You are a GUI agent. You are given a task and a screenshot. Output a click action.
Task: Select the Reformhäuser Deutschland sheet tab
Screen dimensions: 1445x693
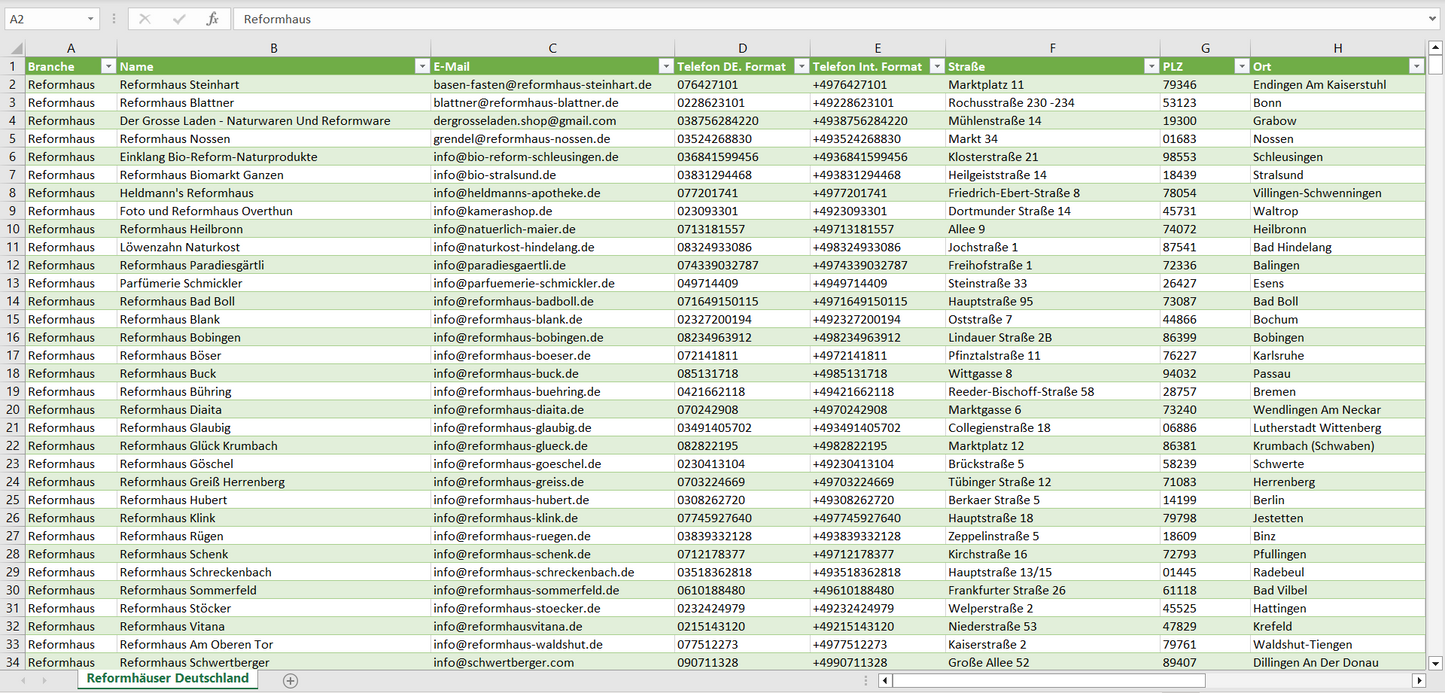click(167, 679)
